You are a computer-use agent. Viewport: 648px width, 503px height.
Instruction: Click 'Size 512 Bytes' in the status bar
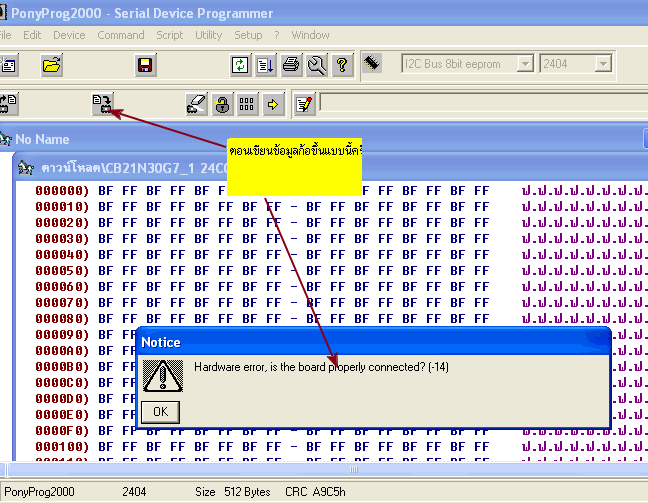click(x=233, y=492)
